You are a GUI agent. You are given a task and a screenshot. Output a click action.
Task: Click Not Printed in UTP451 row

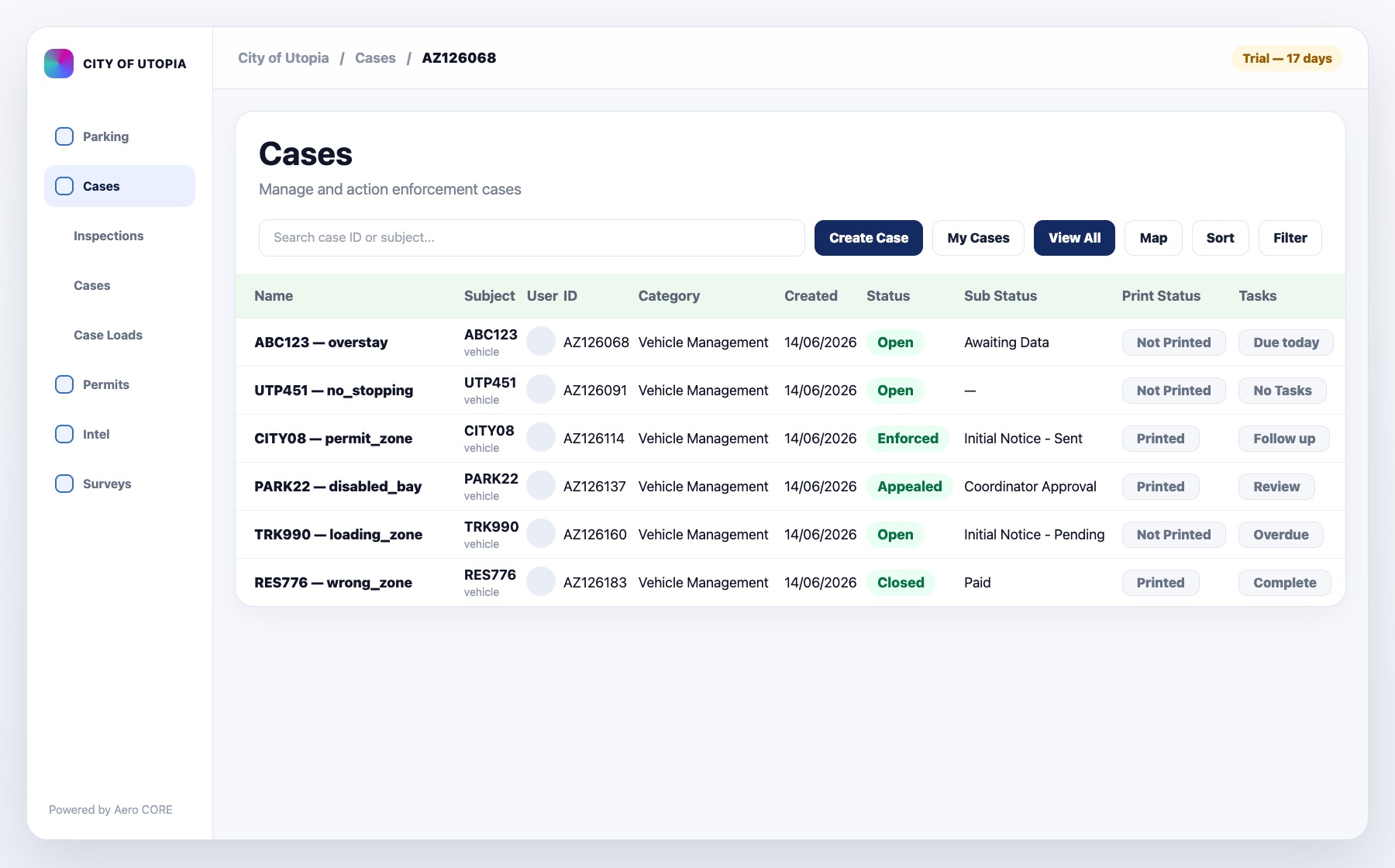[1173, 391]
